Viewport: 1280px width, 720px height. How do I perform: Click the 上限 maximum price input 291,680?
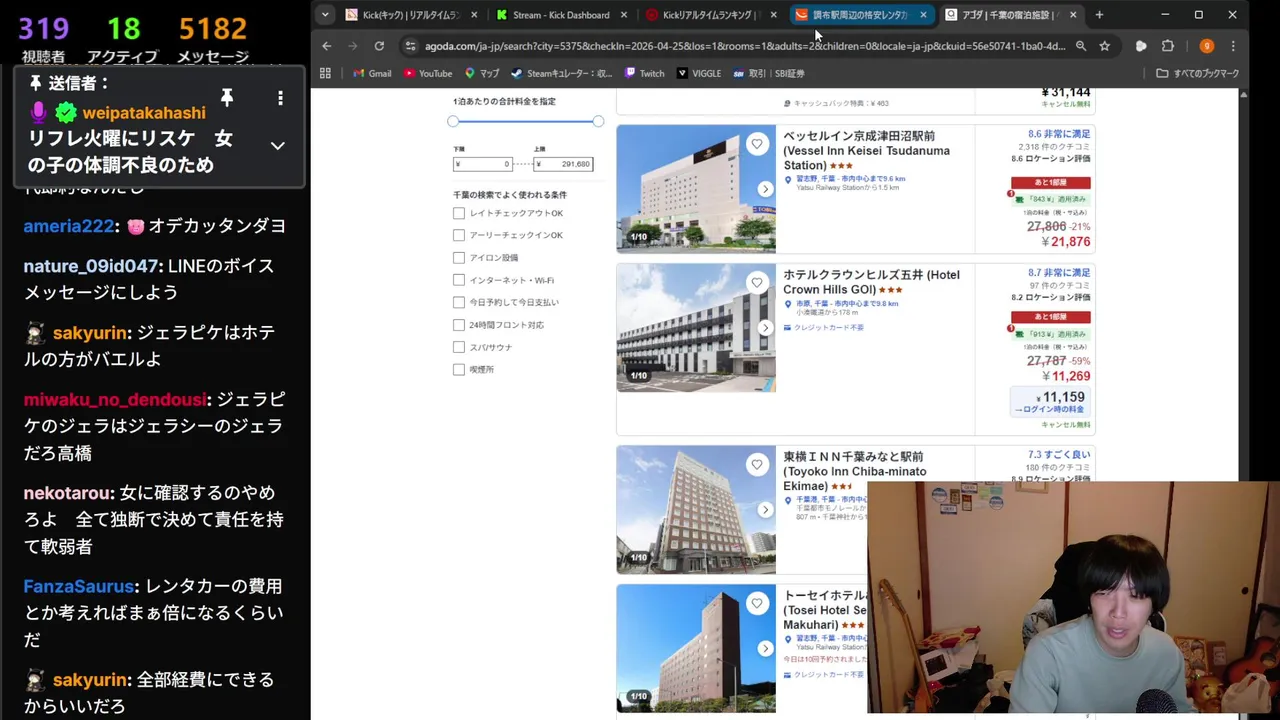pos(563,164)
